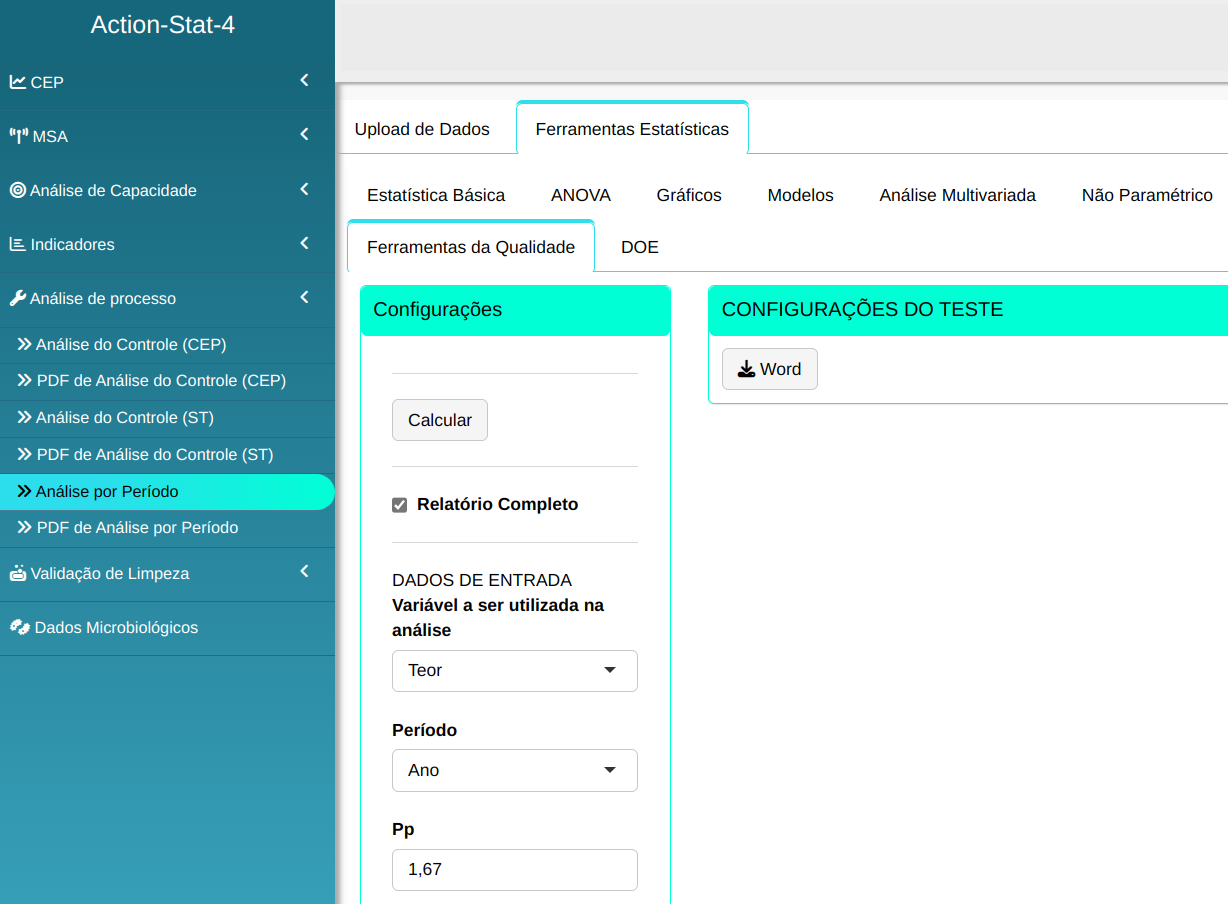Switch to the Upload de Dados tab
This screenshot has width=1228, height=904.
[422, 129]
